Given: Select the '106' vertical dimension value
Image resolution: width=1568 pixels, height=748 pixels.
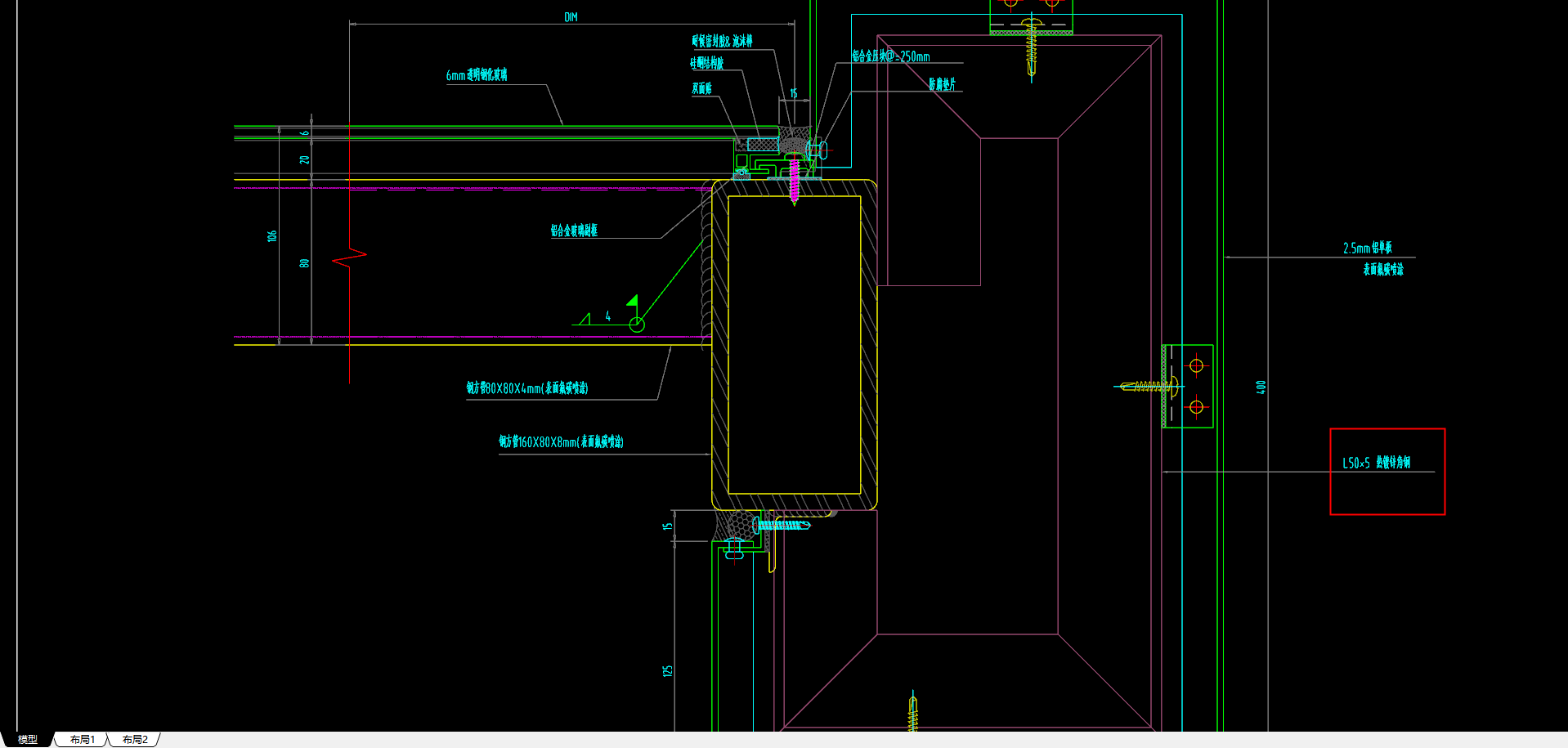Looking at the screenshot, I should coord(272,235).
